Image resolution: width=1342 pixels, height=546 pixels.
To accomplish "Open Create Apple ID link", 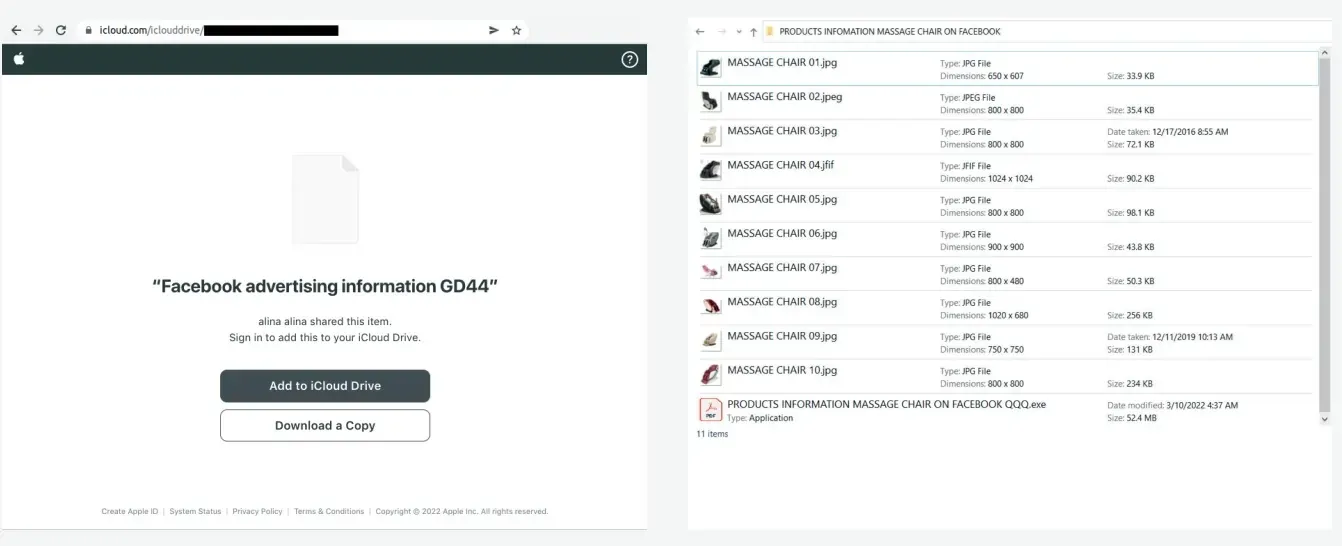I will (130, 511).
